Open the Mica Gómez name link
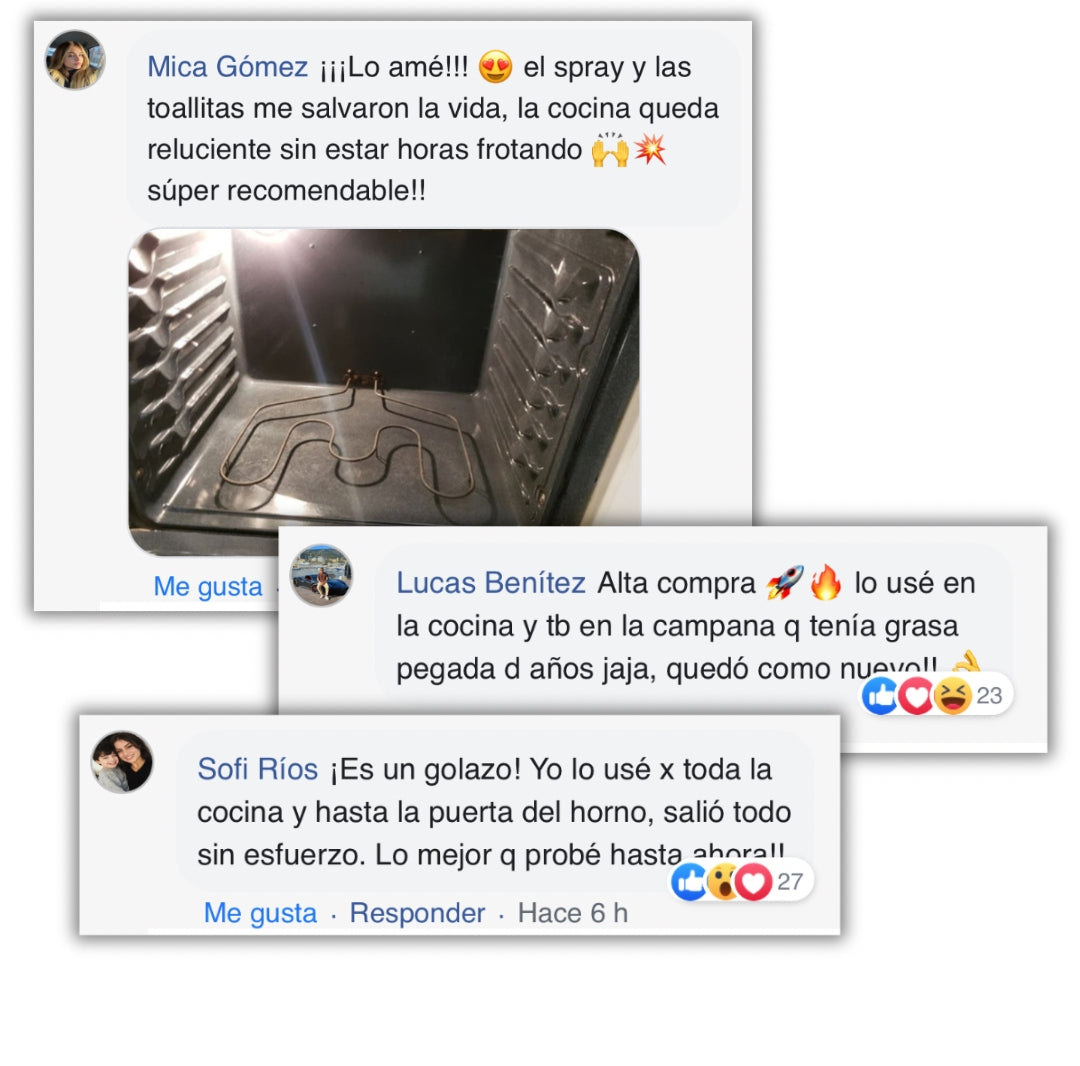This screenshot has height=1066, width=1080. coord(227,67)
